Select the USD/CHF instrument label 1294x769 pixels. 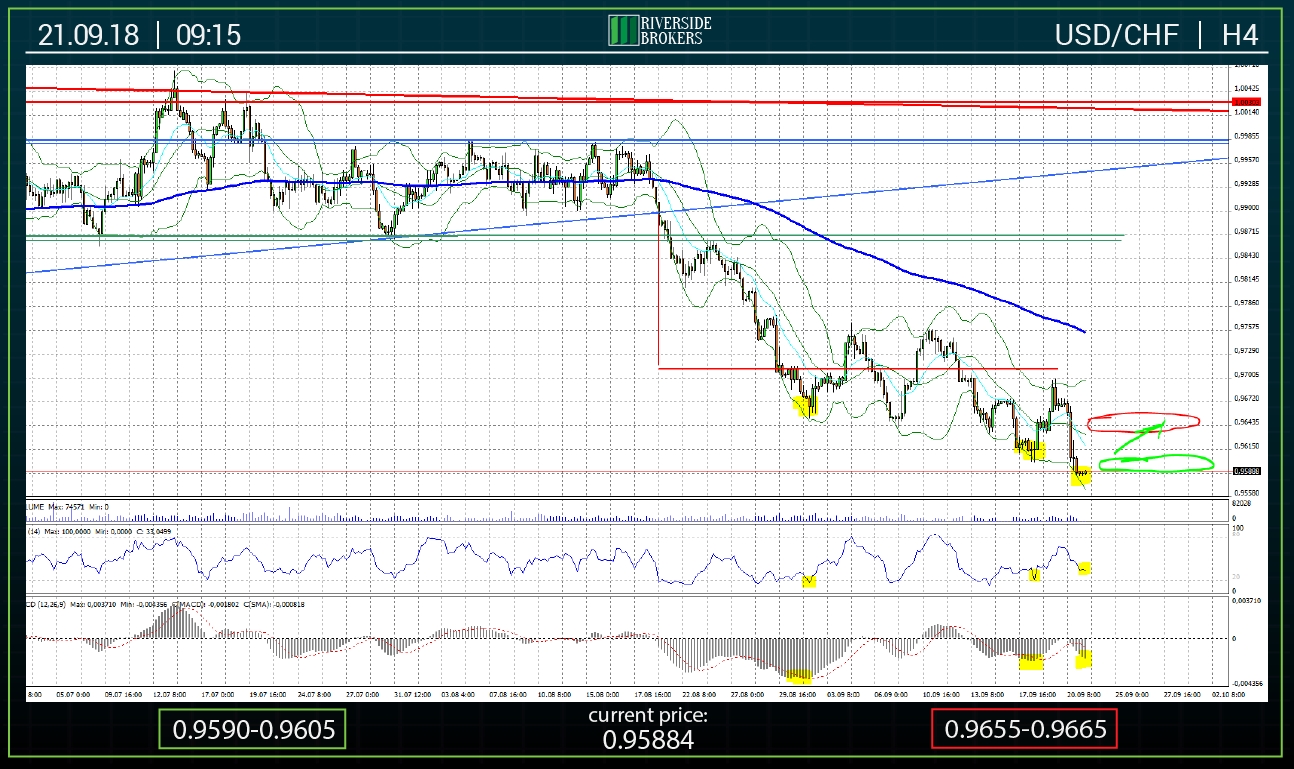coord(1117,34)
